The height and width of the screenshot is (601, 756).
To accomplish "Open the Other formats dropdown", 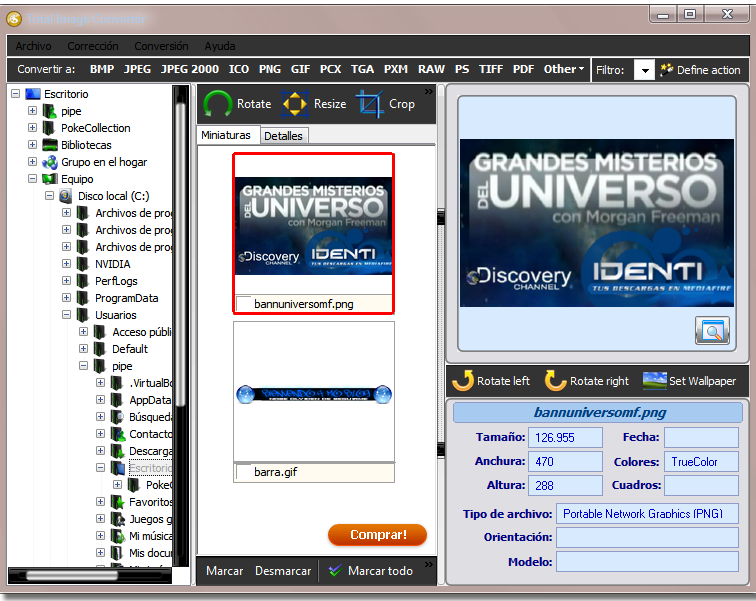I will point(563,69).
